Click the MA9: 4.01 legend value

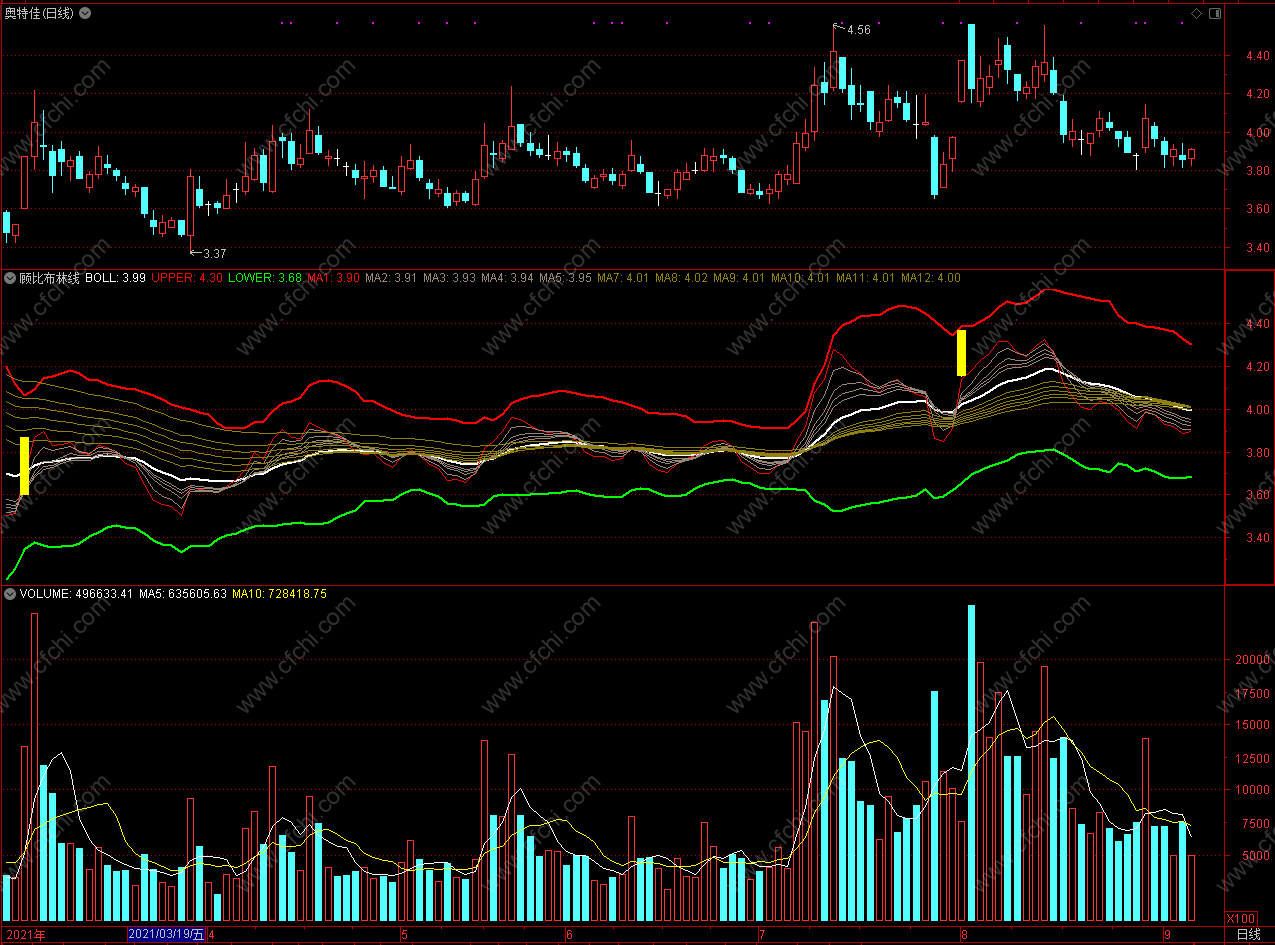point(740,278)
